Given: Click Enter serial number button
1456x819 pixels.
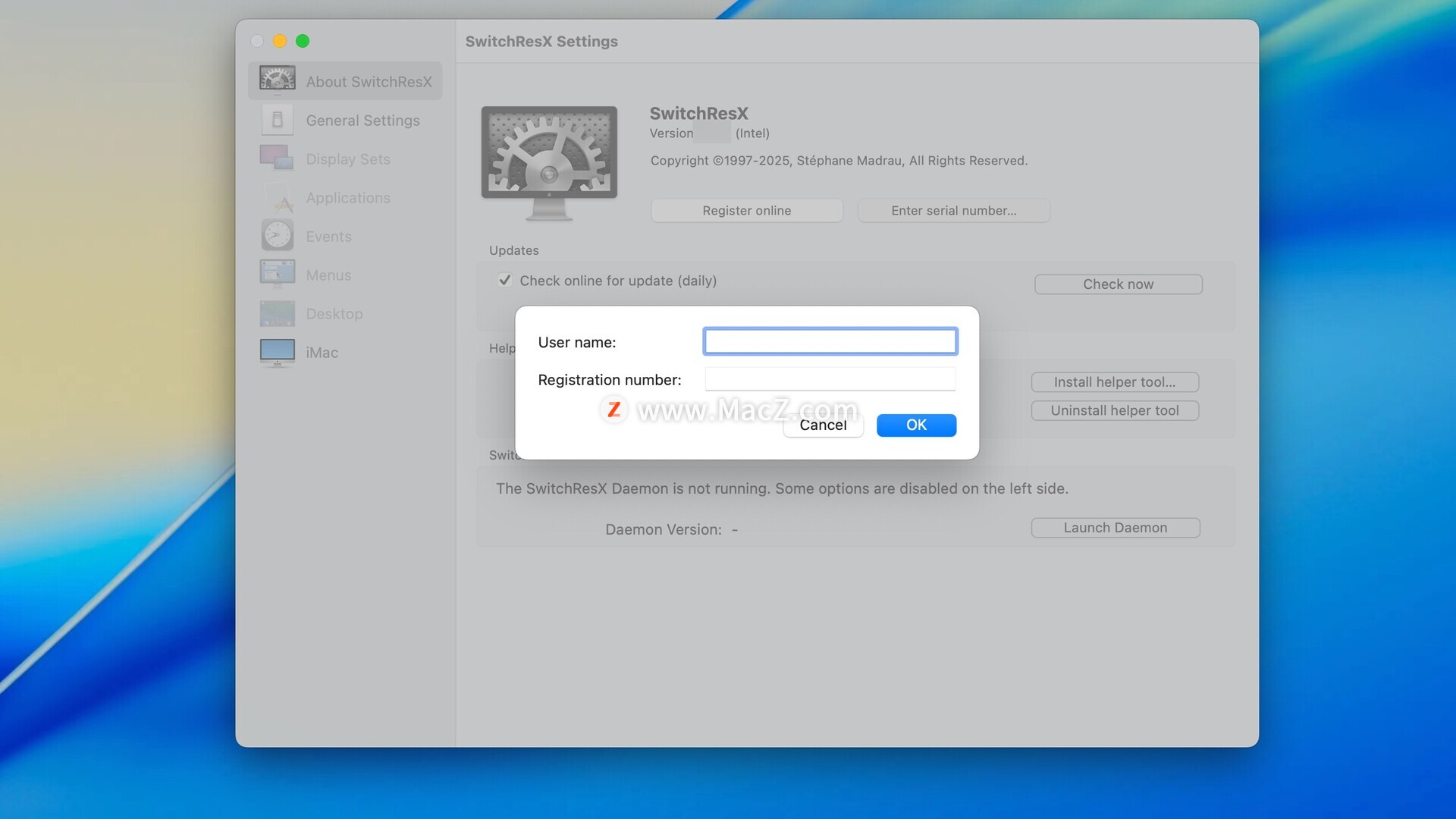Looking at the screenshot, I should pos(954,211).
